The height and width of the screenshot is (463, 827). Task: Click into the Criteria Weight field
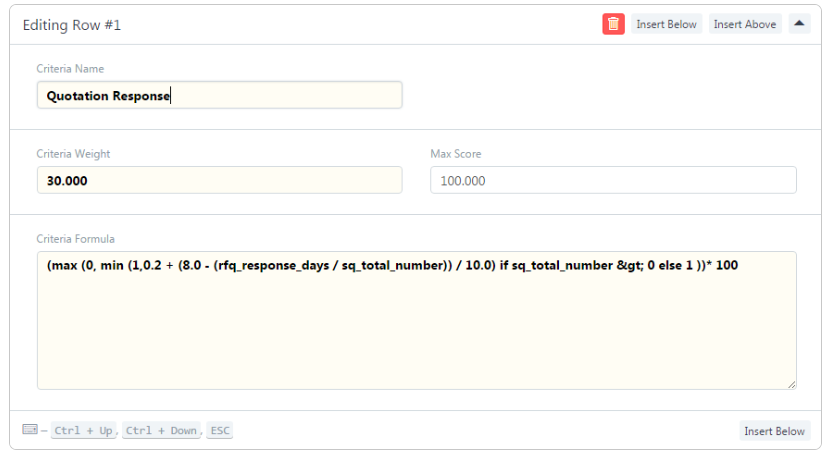tap(219, 180)
